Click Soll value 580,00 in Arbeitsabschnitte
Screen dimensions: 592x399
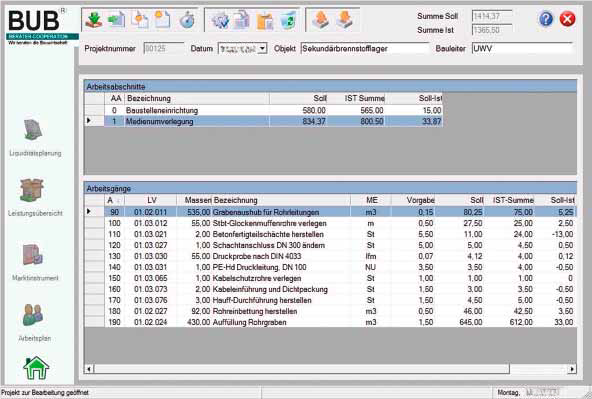[314, 111]
